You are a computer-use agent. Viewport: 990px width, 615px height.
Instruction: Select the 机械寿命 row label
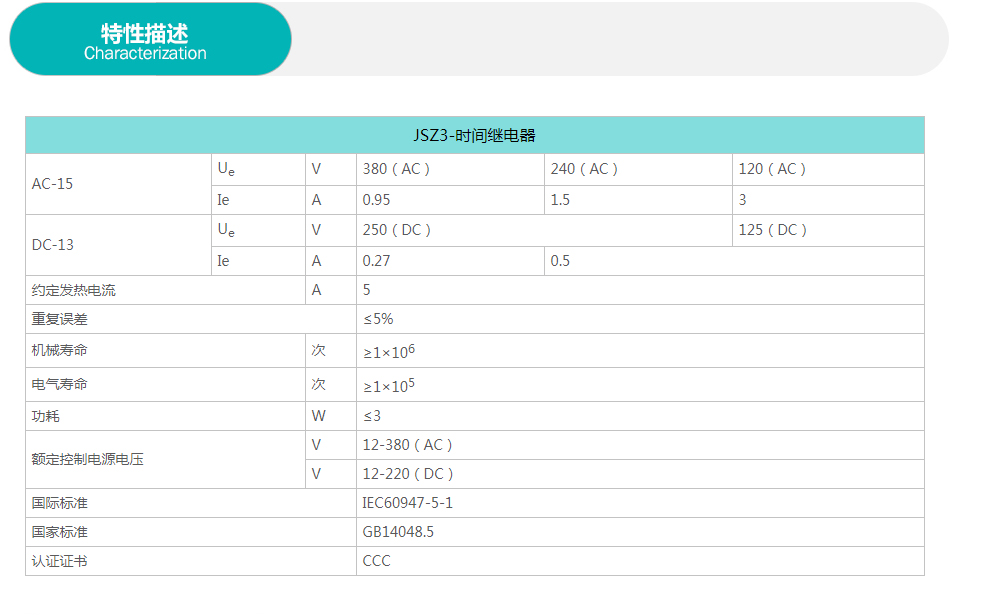60,351
